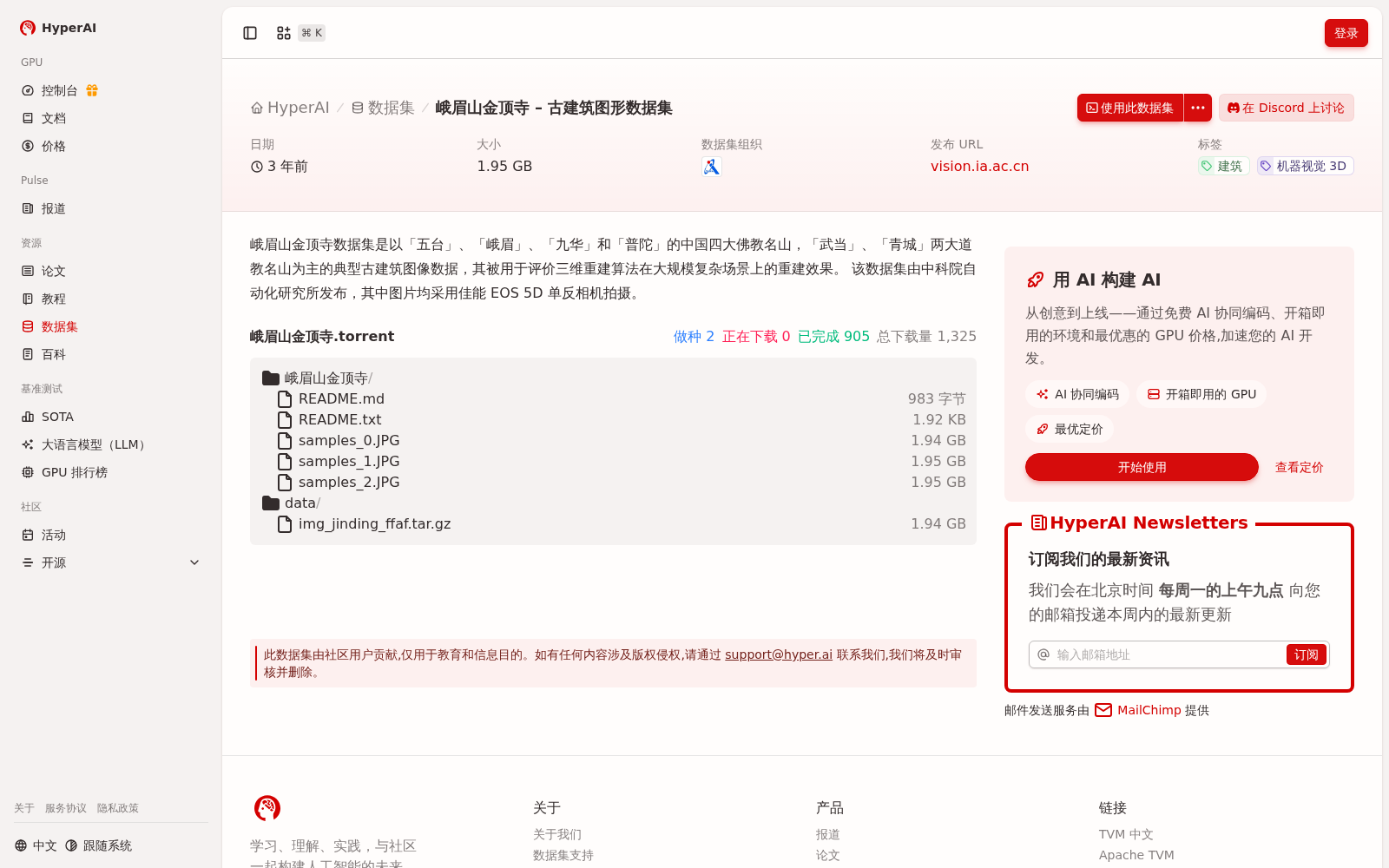
Task: Open 论文 in resources section
Action: [x=54, y=271]
